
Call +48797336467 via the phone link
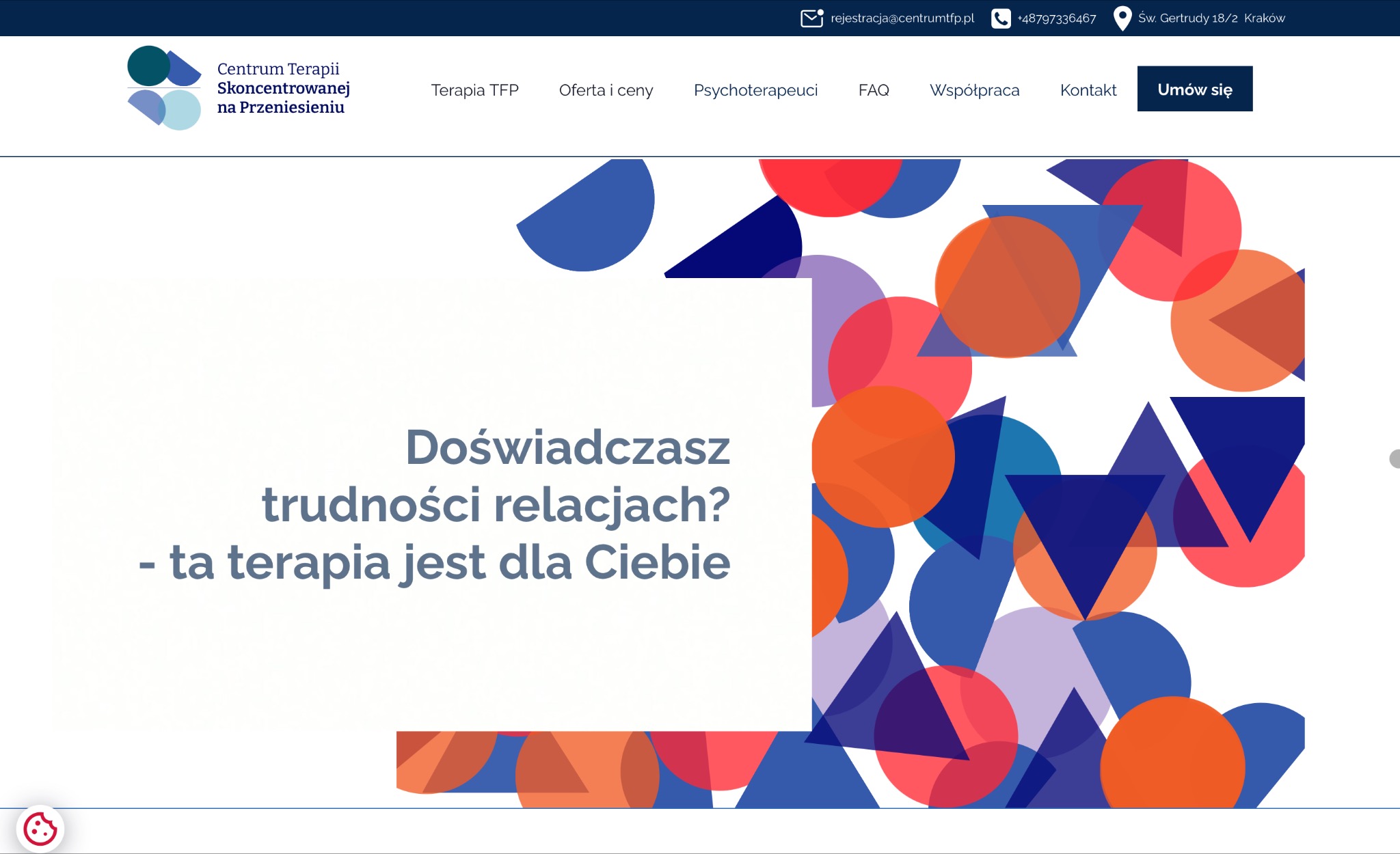pos(1056,18)
